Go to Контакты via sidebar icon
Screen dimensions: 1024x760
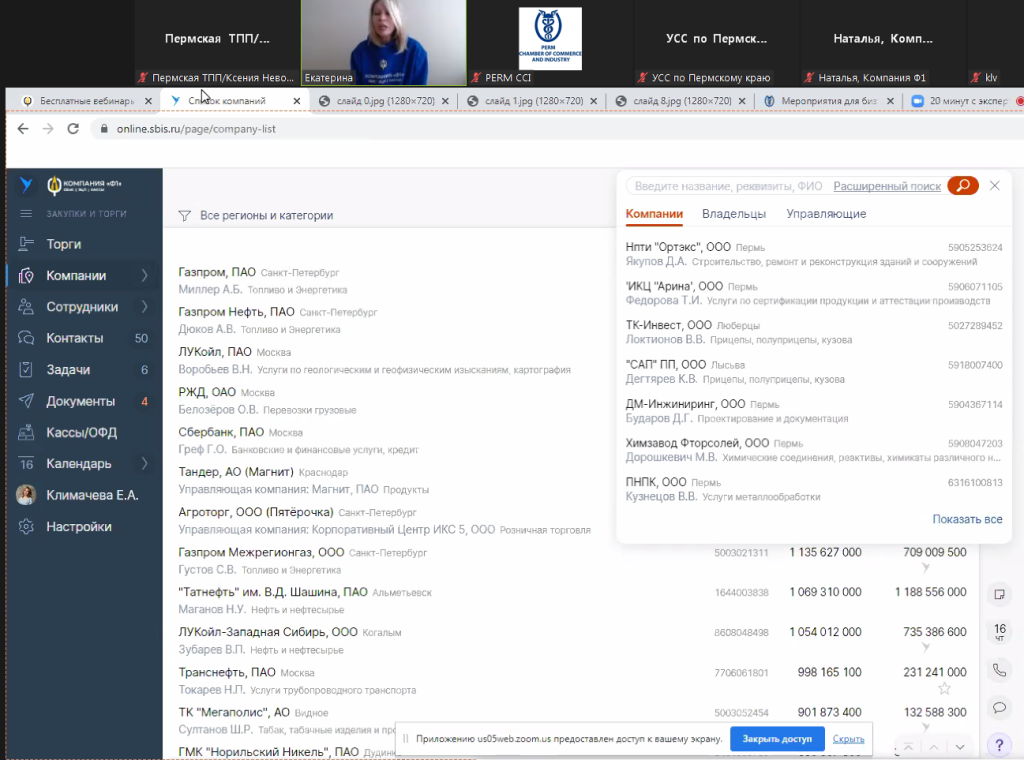(26, 338)
